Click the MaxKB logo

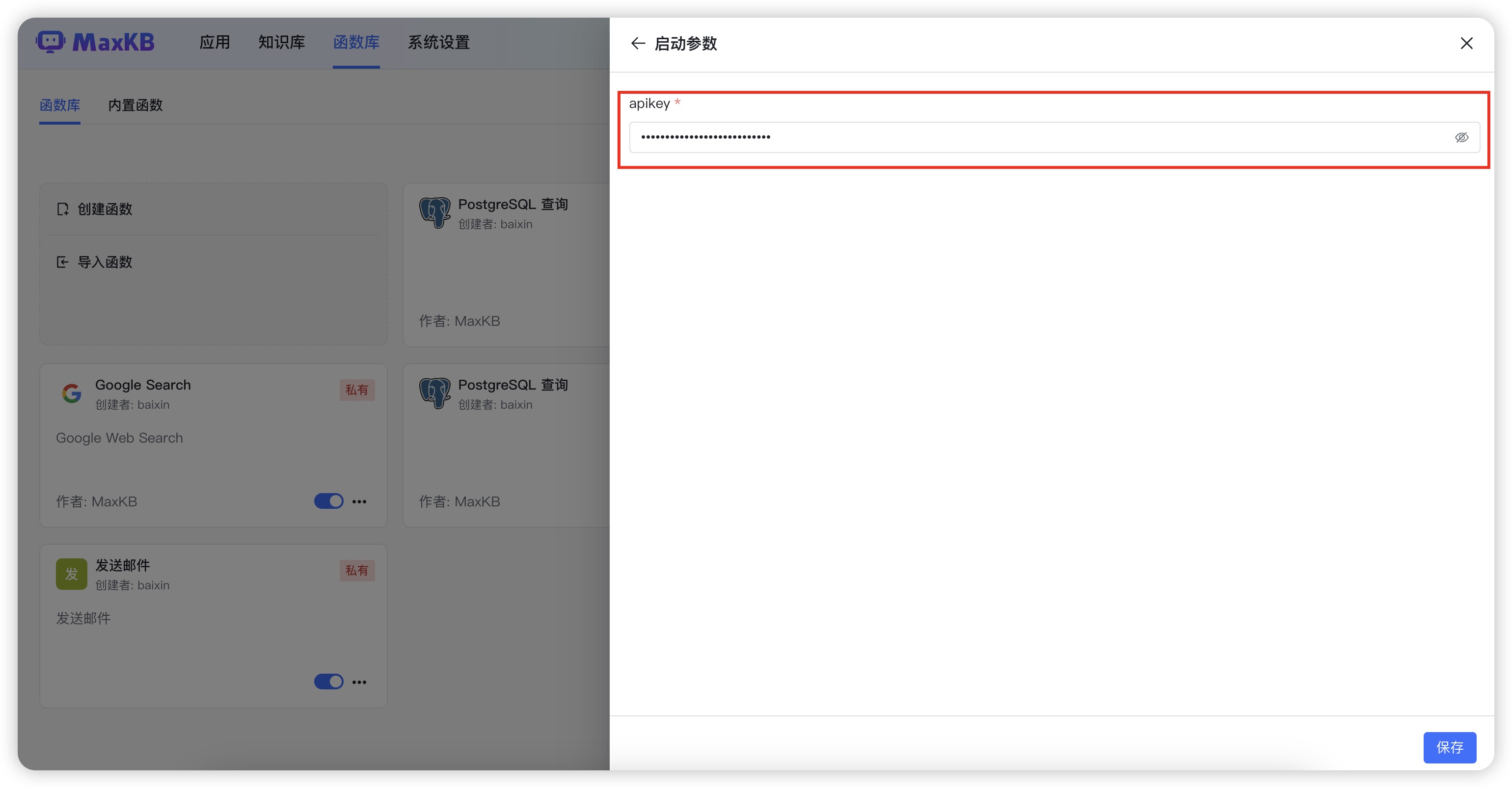coord(96,42)
